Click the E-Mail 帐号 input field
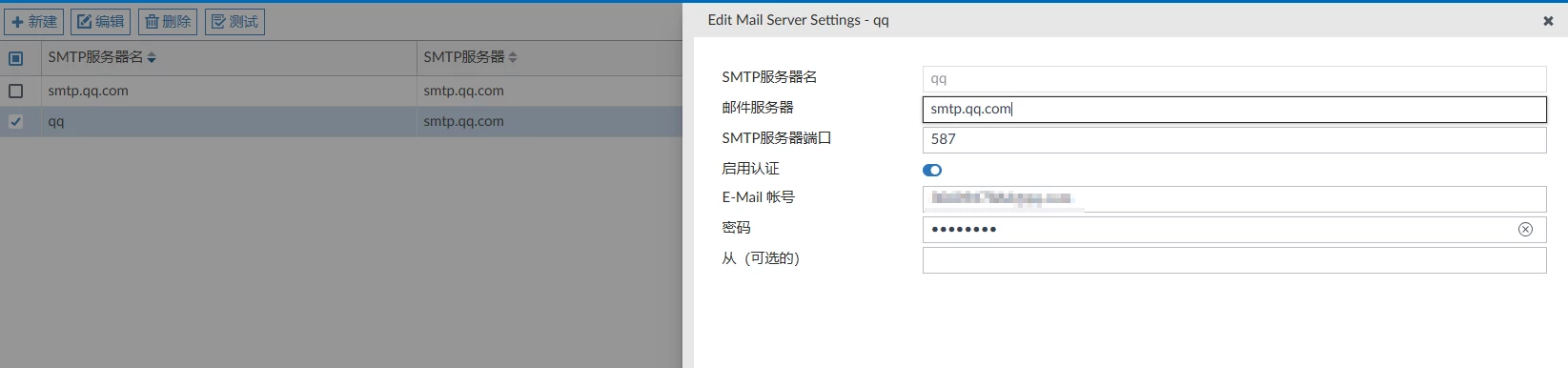 (1234, 198)
